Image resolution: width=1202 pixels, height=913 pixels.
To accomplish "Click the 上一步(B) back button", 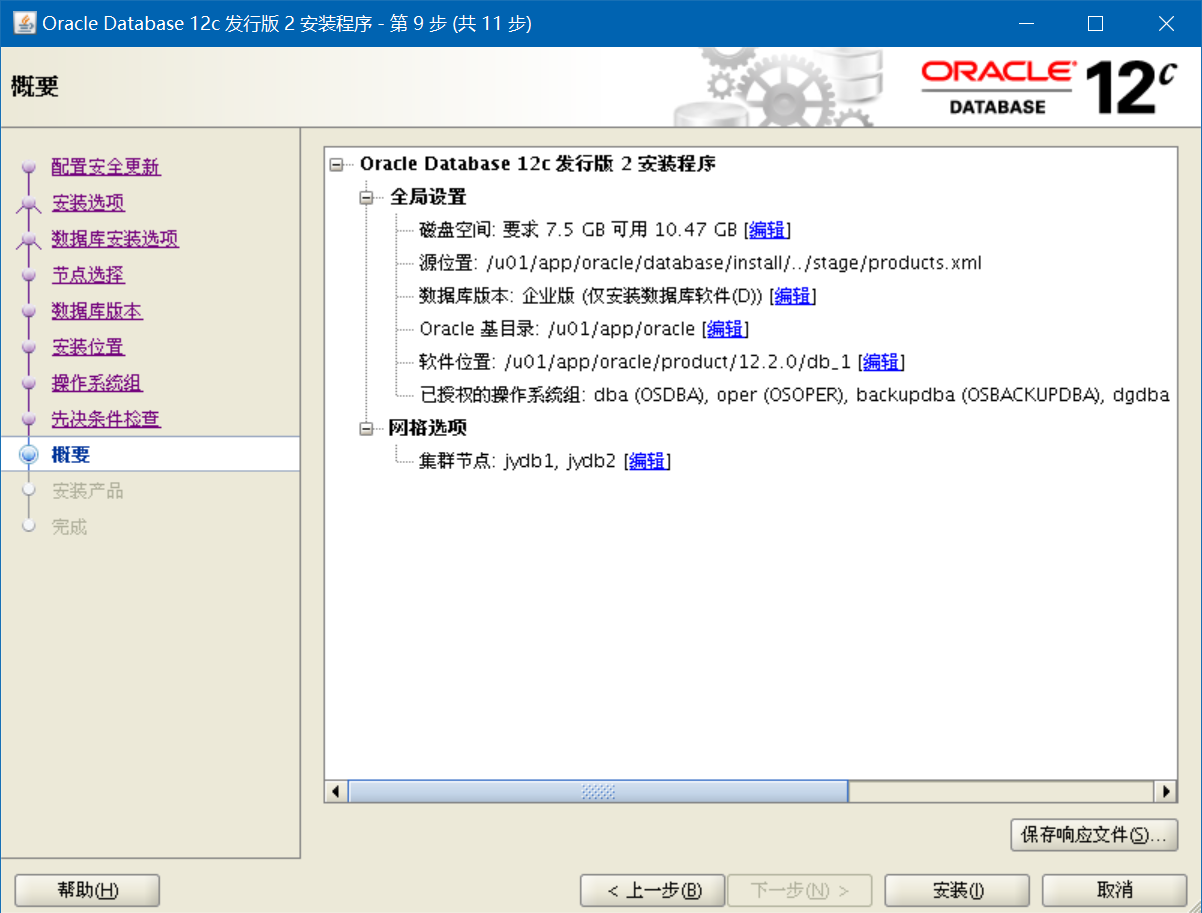I will point(654,890).
